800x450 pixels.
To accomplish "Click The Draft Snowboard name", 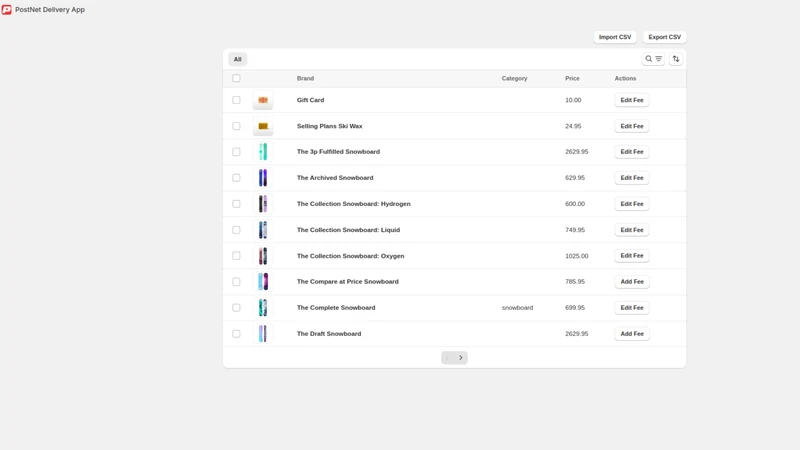I will (x=329, y=334).
